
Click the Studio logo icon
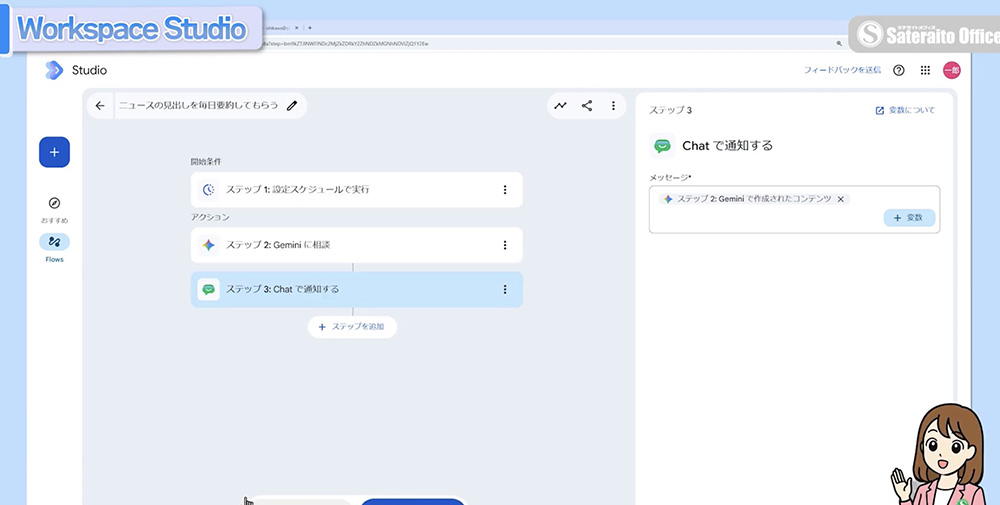pyautogui.click(x=54, y=70)
